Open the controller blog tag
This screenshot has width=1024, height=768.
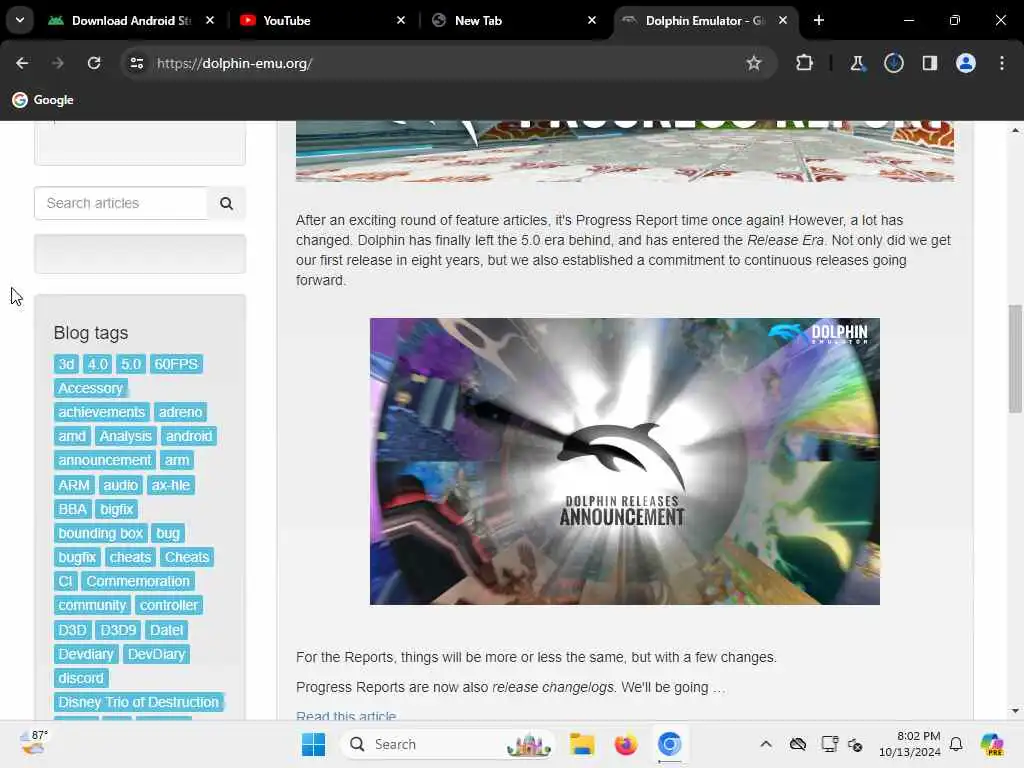point(168,605)
